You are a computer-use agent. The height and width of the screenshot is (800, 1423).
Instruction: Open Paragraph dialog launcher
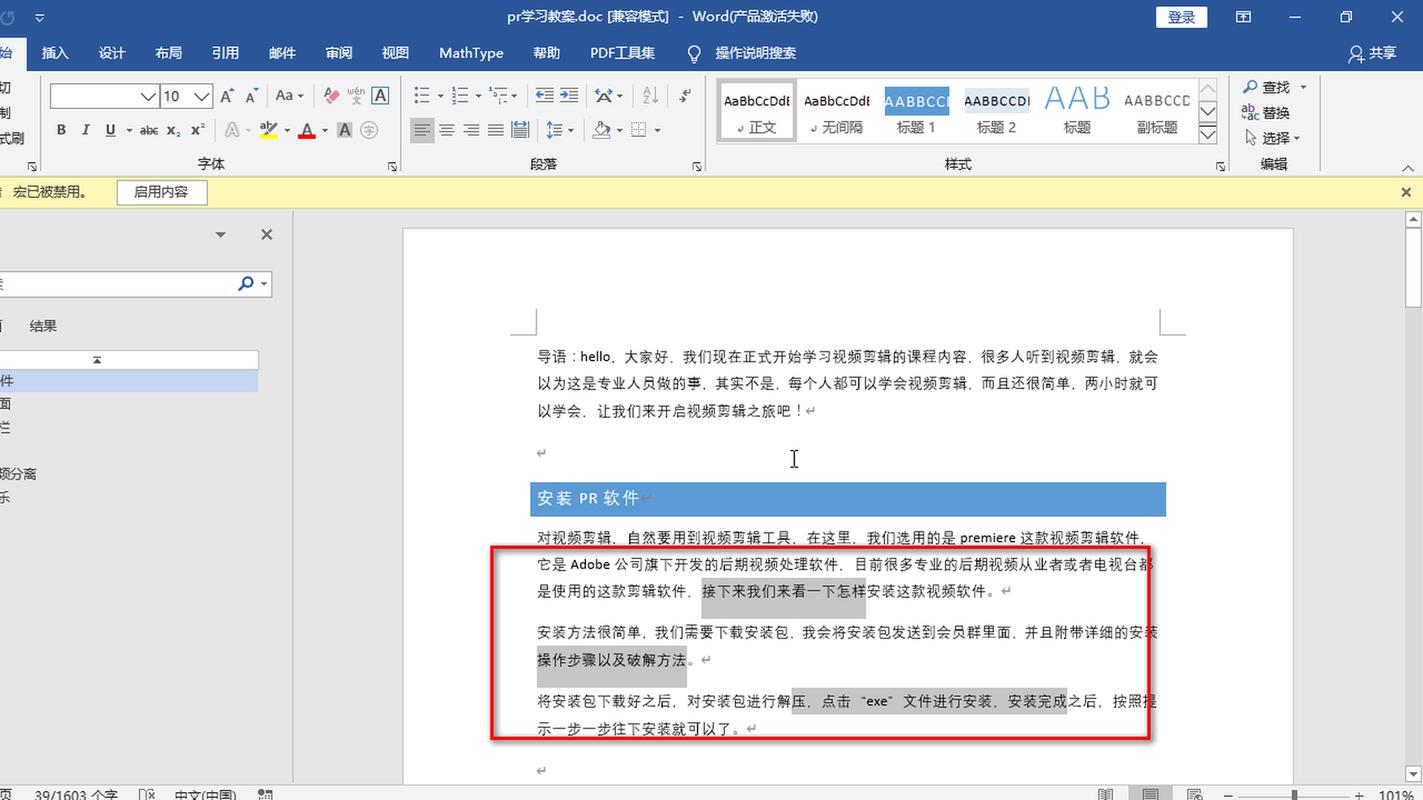[697, 167]
